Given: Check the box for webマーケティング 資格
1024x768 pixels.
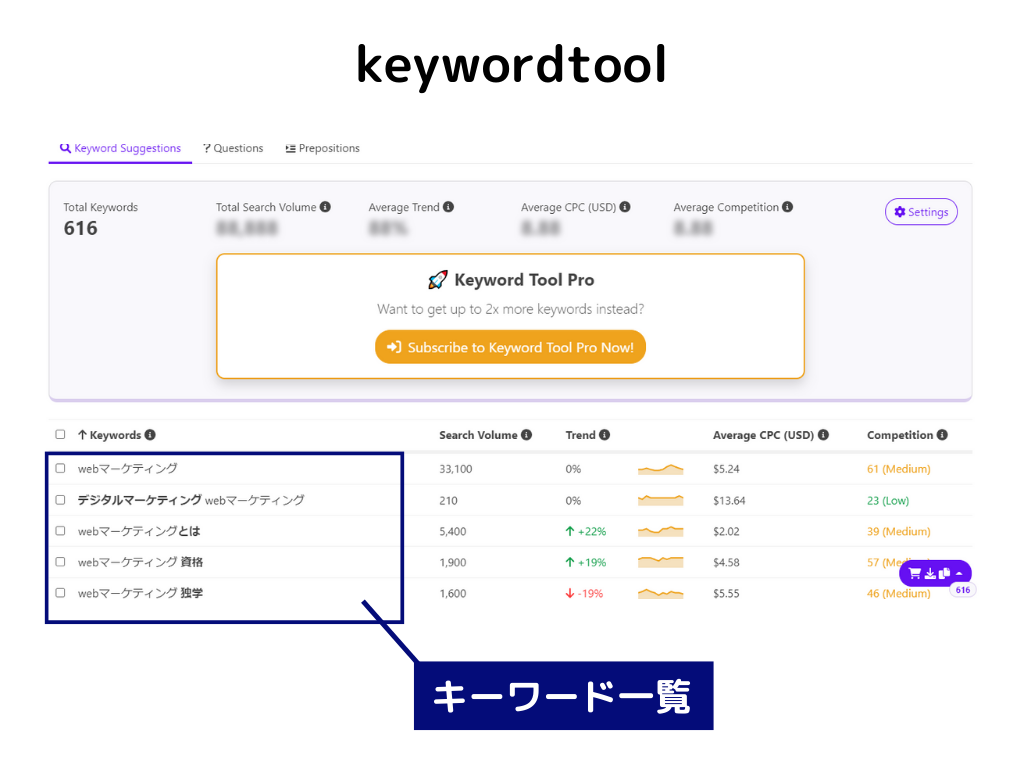Looking at the screenshot, I should click(60, 562).
